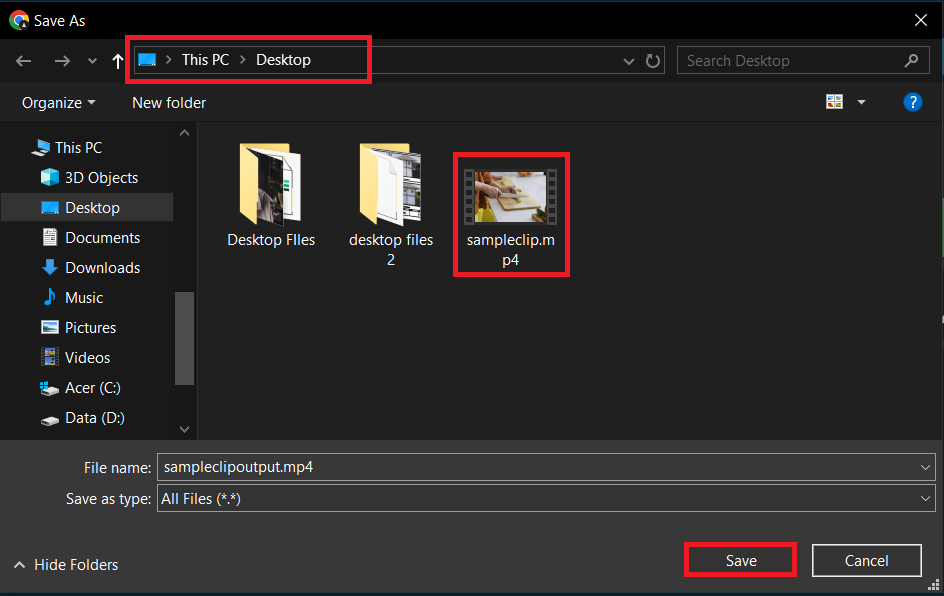Save the file sampleclipoutput.mp4
Viewport: 944px width, 596px height.
click(740, 560)
